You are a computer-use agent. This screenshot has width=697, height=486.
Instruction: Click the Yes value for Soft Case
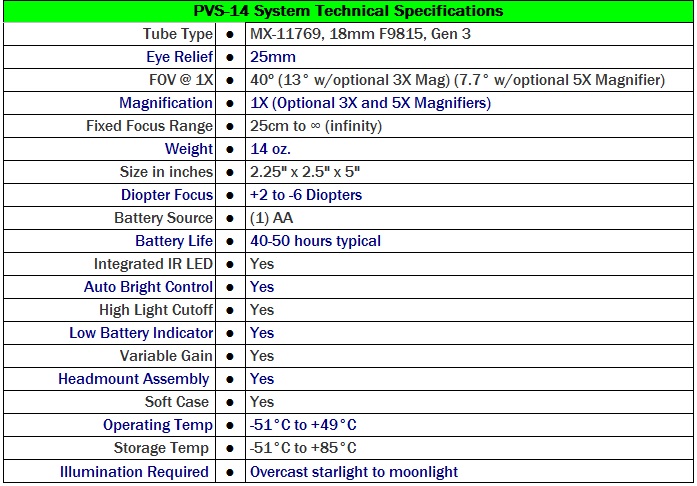click(x=262, y=402)
